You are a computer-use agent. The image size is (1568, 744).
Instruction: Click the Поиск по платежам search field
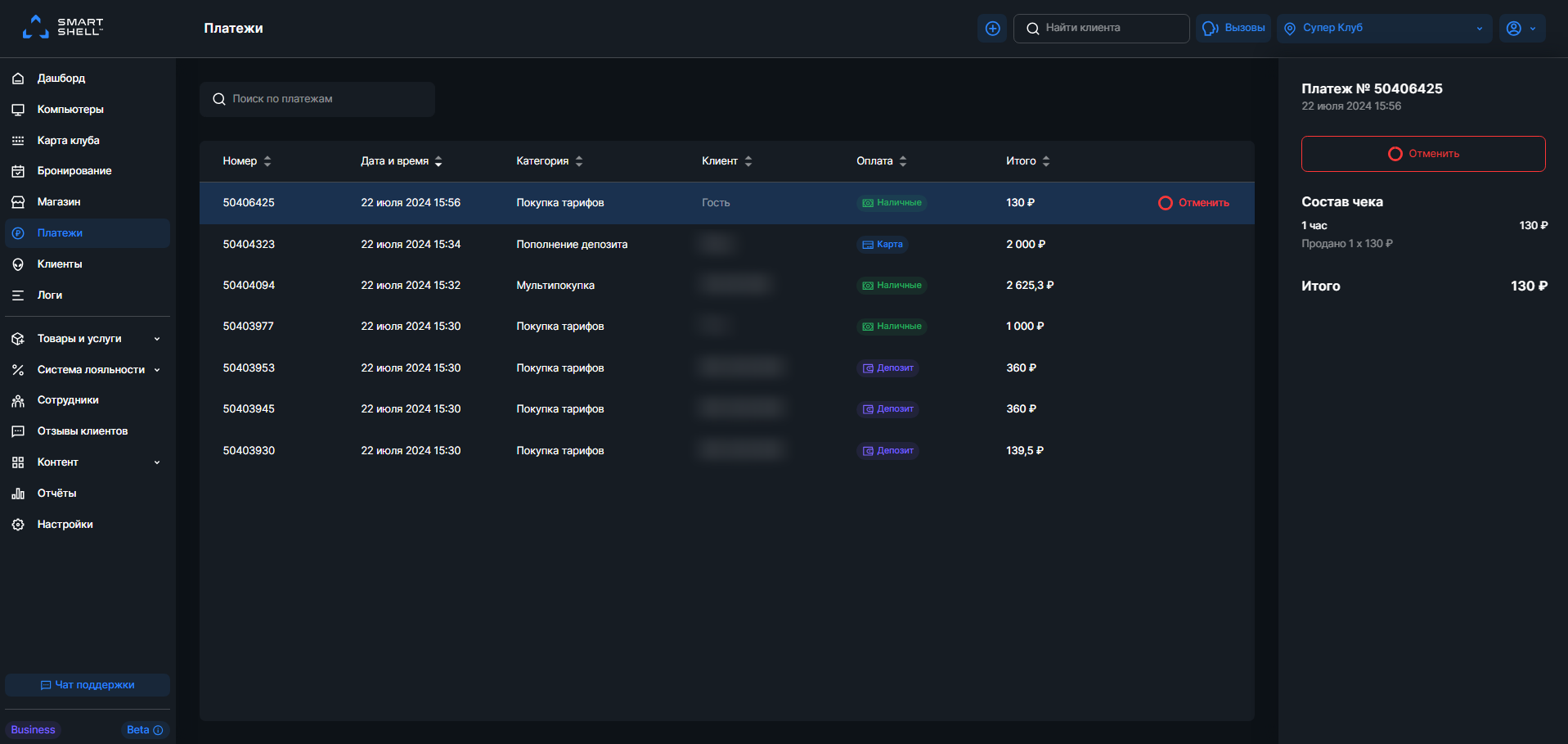[317, 99]
